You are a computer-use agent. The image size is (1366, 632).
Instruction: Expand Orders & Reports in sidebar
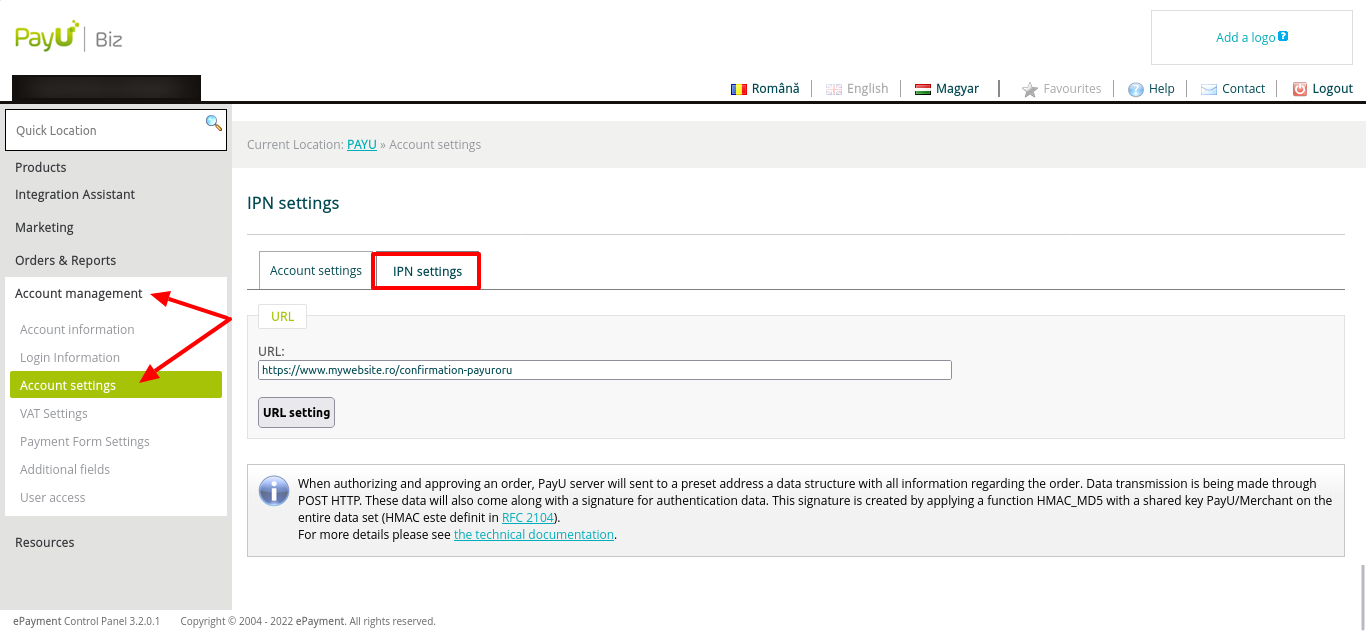coord(65,260)
